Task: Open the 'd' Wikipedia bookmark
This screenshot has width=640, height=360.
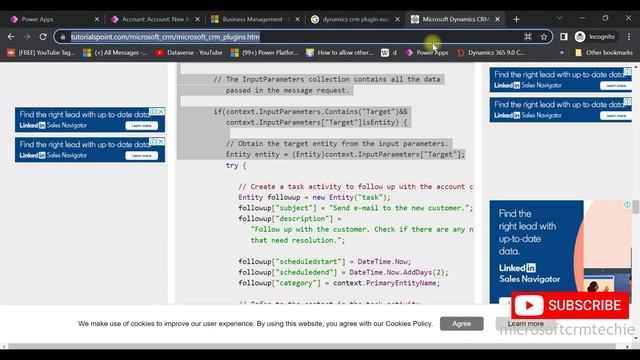Action: pyautogui.click(x=389, y=53)
